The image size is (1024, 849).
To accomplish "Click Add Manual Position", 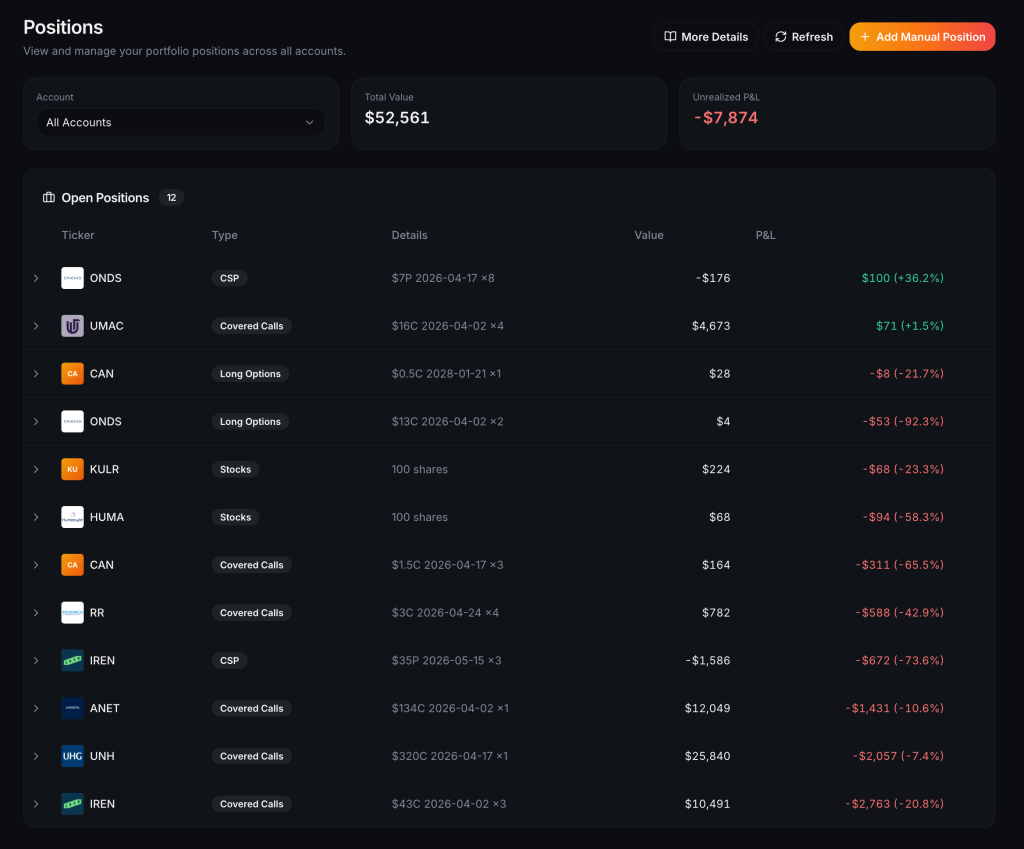I will (922, 36).
